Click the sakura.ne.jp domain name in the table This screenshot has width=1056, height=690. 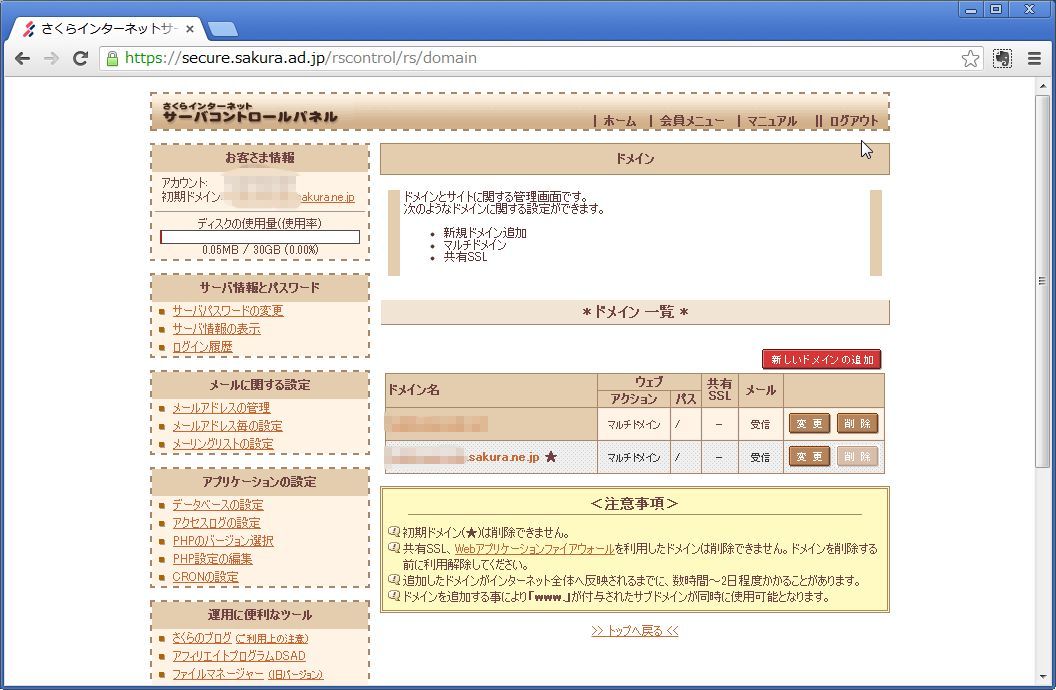point(504,457)
